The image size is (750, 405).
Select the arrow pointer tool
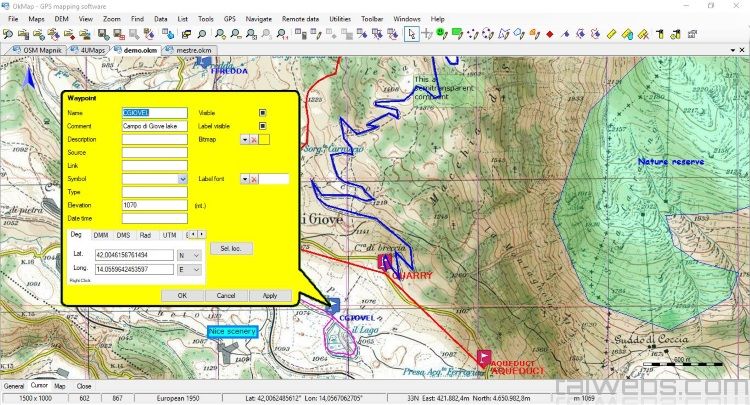click(x=411, y=33)
